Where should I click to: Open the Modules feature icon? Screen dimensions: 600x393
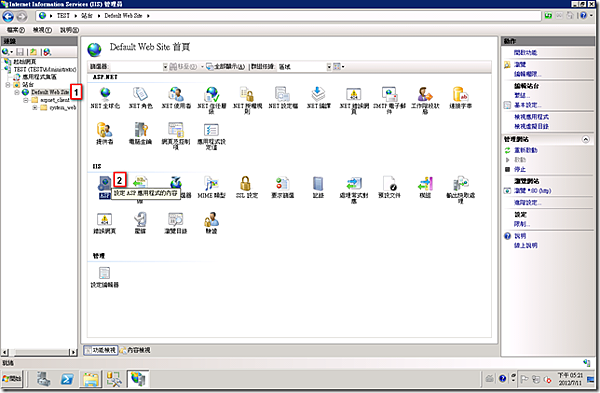425,184
